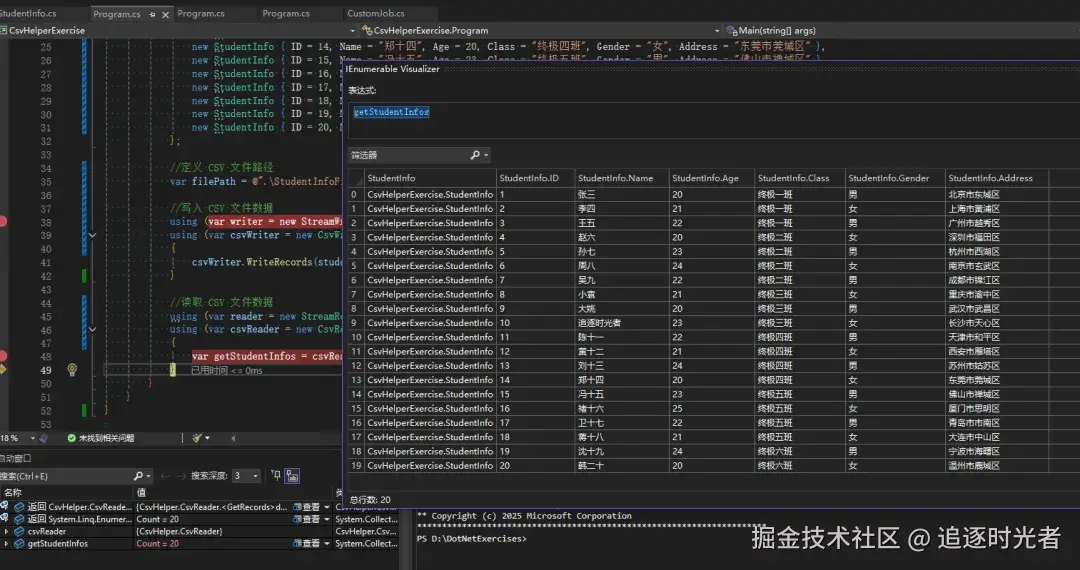
Task: Open view dropdown on CsvHelper.CsvReader return row
Action: point(327,507)
